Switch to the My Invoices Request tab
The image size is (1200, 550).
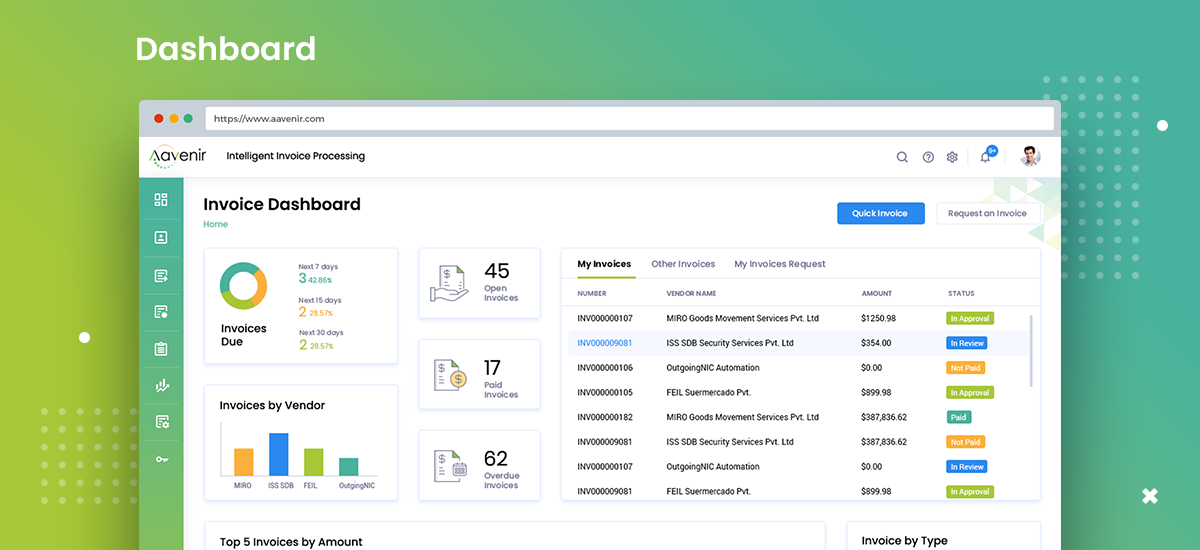pos(780,264)
